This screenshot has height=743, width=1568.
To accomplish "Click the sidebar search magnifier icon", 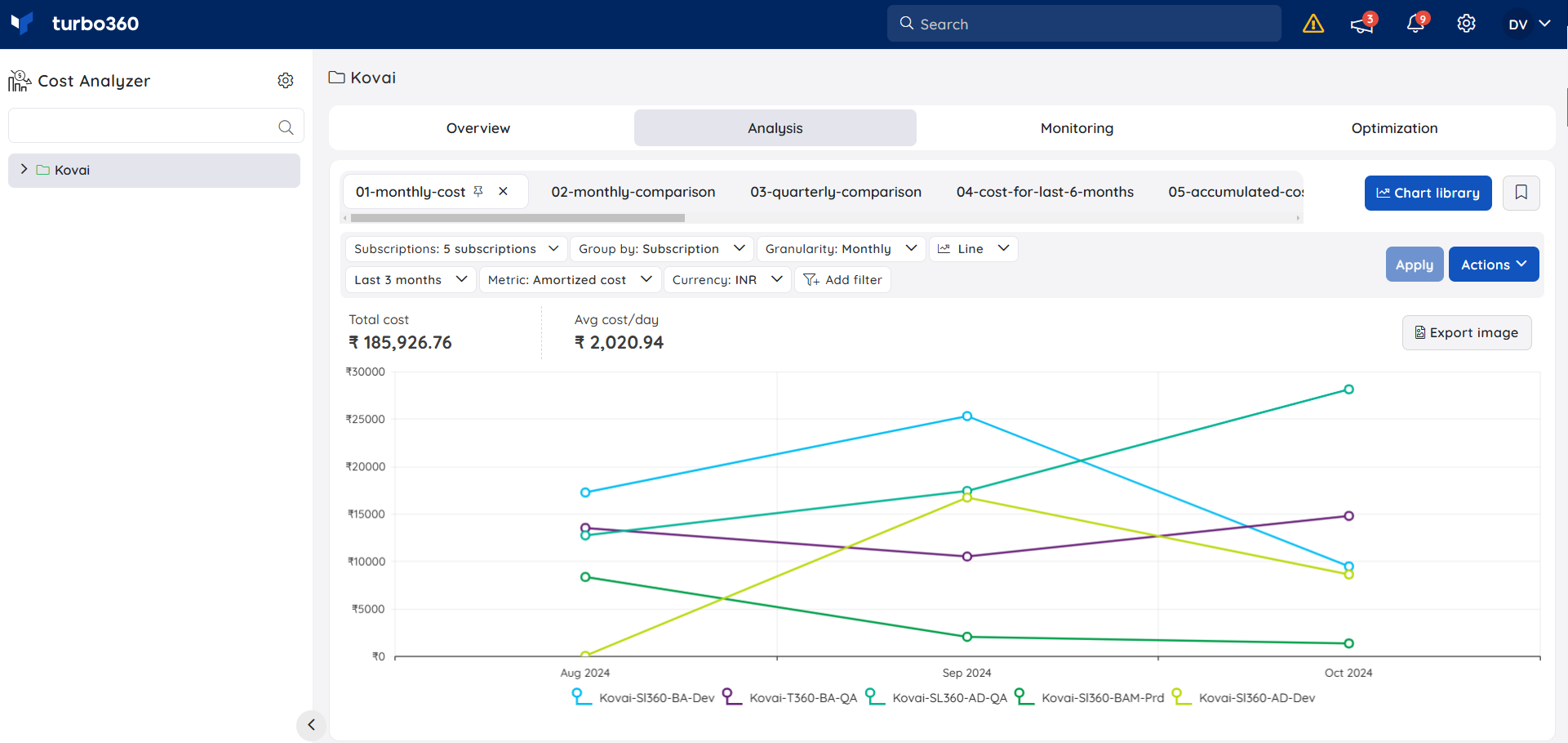I will point(286,127).
